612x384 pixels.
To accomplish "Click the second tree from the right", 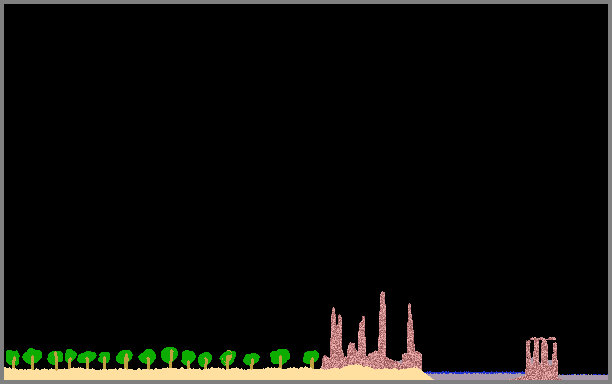I will (x=280, y=358).
